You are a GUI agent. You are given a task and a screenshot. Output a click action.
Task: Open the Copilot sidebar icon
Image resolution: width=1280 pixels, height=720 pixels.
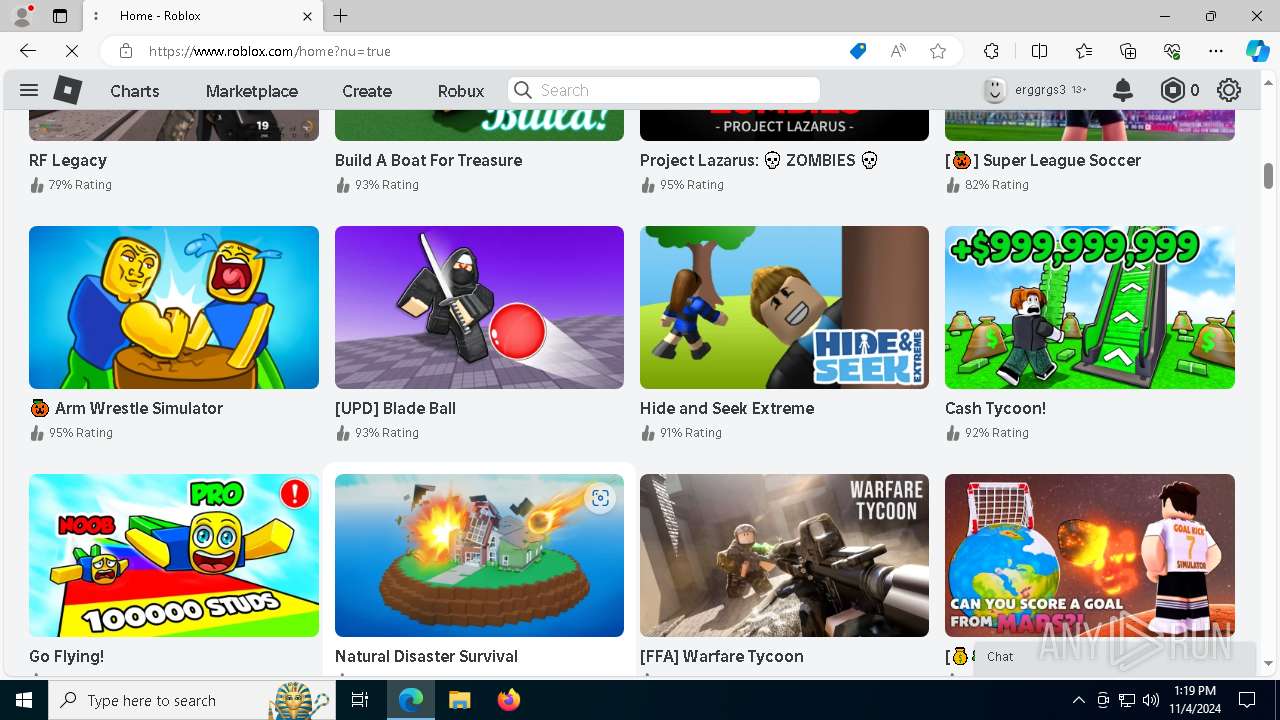(x=1257, y=51)
